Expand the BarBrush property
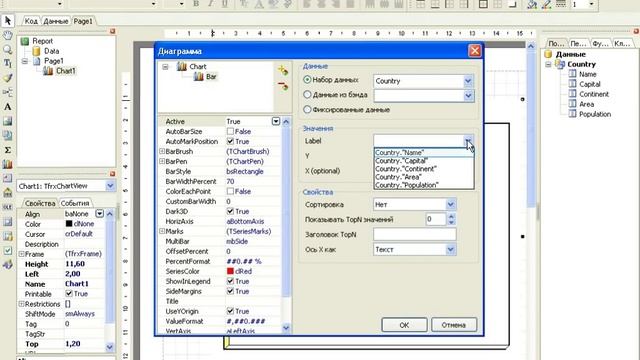The width and height of the screenshot is (640, 360). pyautogui.click(x=162, y=151)
